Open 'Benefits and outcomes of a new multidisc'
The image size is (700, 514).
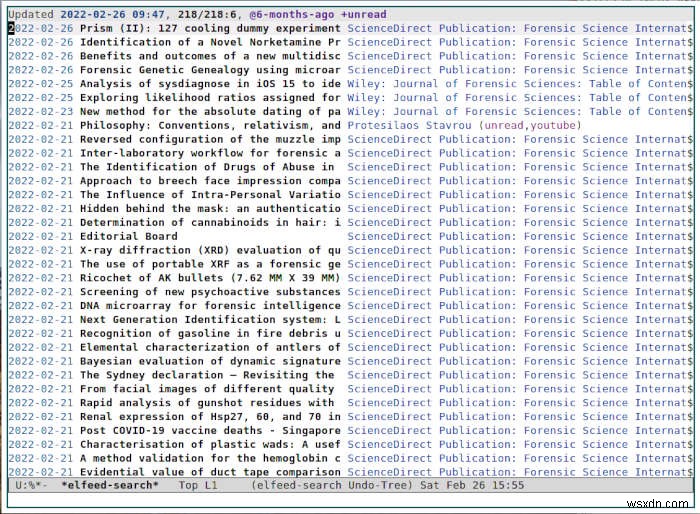click(210, 56)
